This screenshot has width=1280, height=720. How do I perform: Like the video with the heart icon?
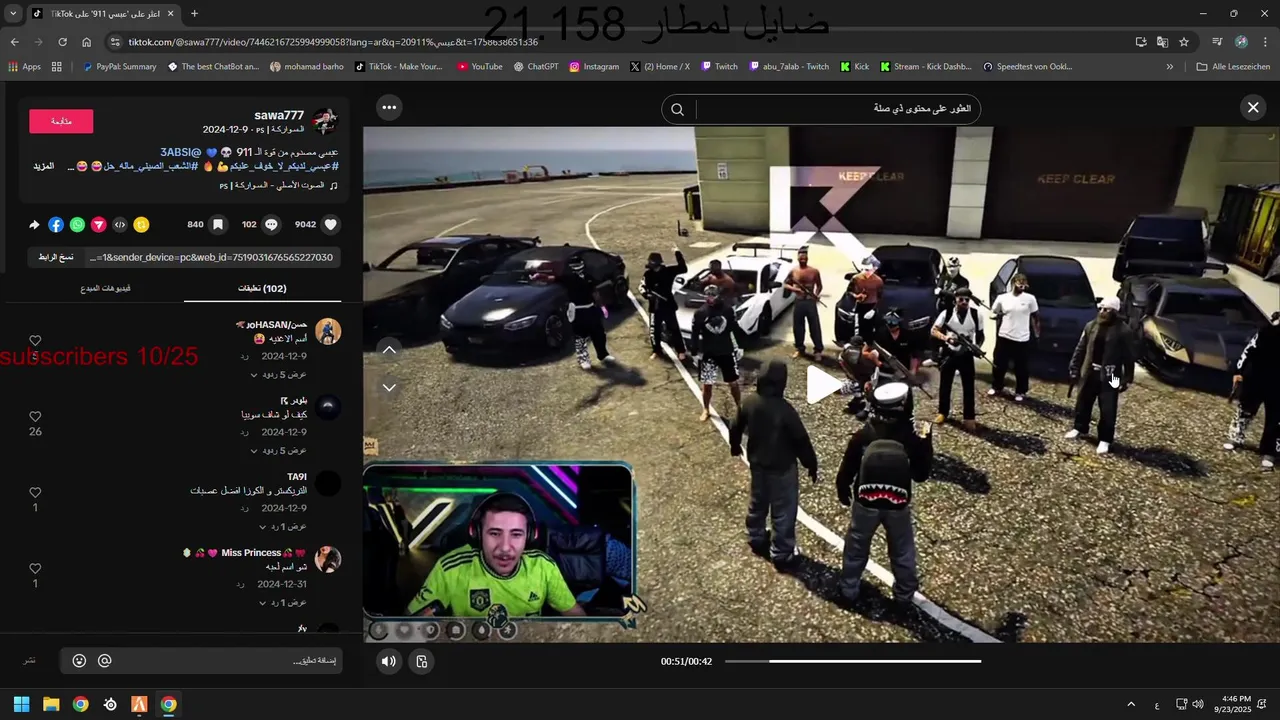click(x=331, y=225)
